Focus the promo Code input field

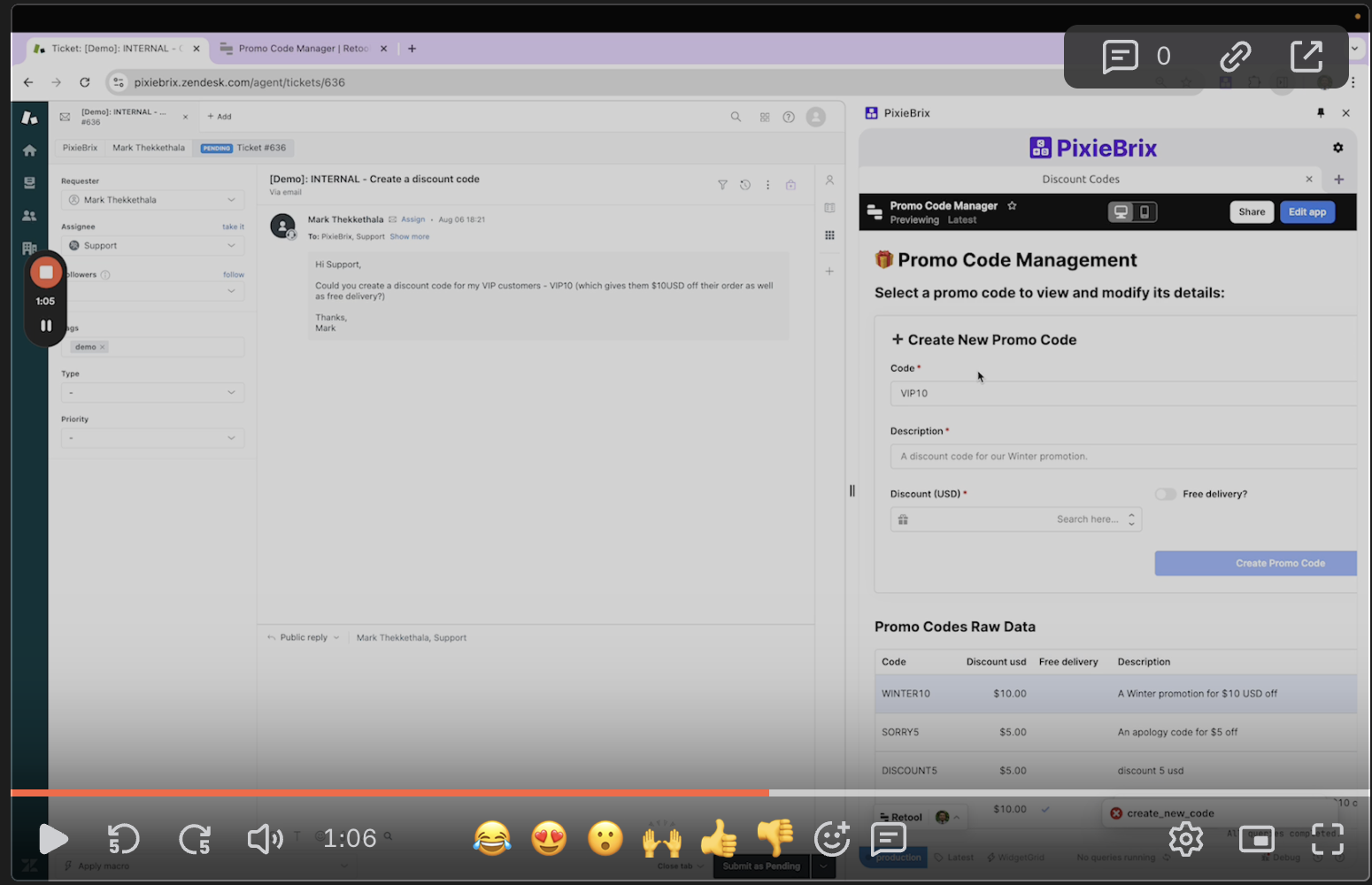point(1123,393)
